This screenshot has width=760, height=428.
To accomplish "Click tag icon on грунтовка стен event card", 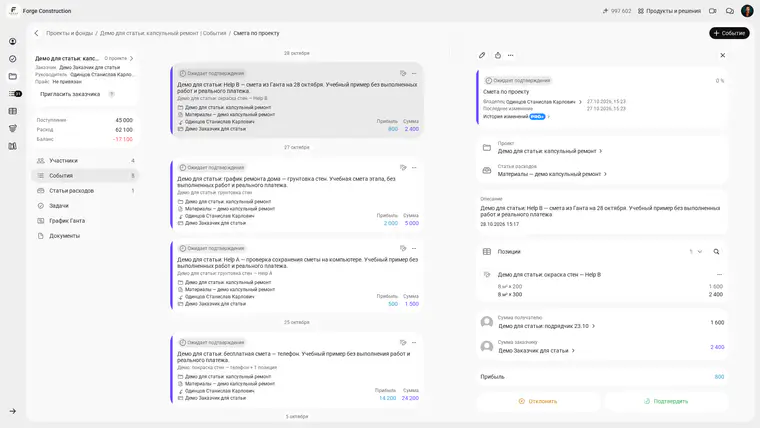I will pyautogui.click(x=403, y=167).
